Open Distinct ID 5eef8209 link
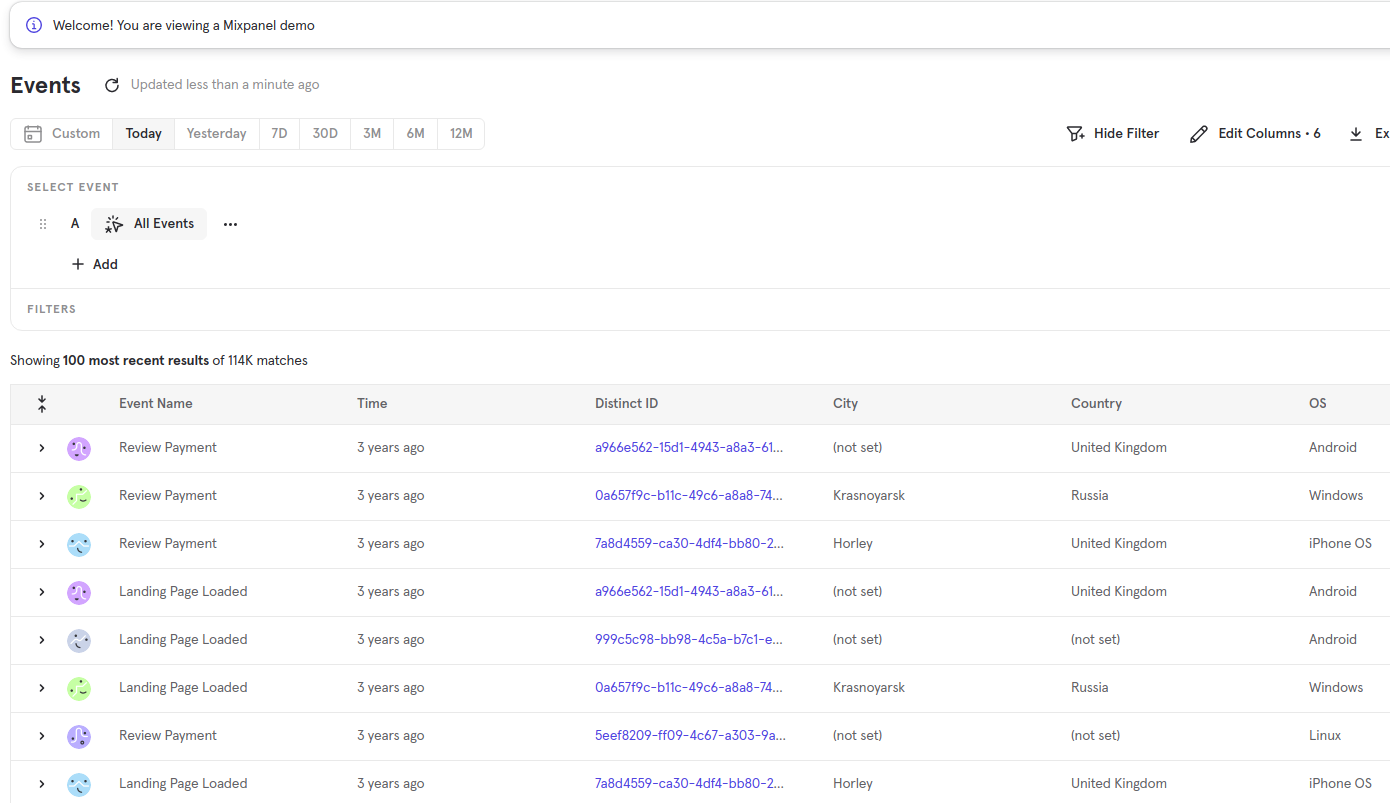 [x=689, y=736]
